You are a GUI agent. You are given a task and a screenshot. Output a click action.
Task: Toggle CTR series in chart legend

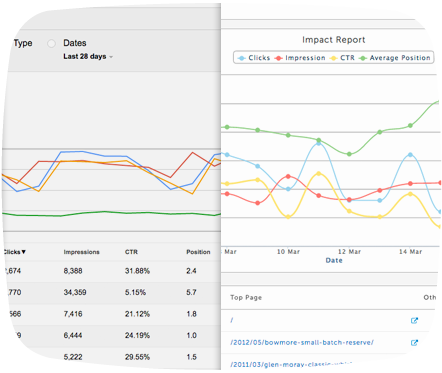tap(342, 58)
